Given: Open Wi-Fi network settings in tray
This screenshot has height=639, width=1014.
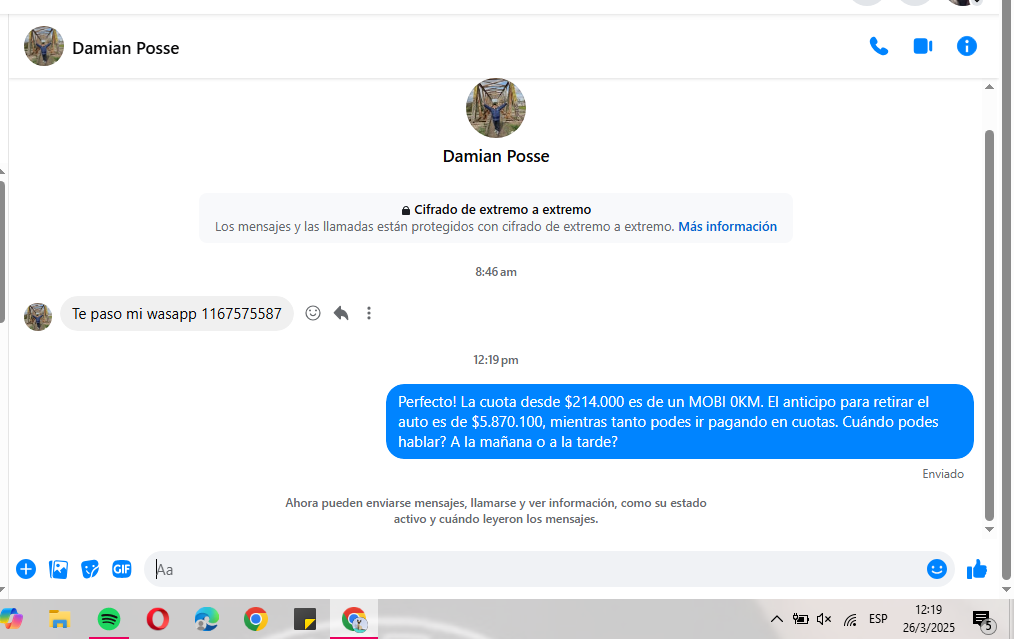Looking at the screenshot, I should 850,620.
